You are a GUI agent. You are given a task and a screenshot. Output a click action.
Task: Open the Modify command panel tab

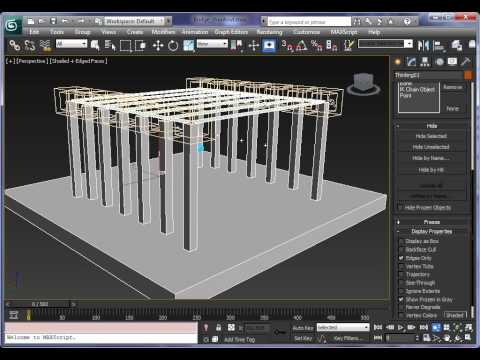(x=411, y=62)
